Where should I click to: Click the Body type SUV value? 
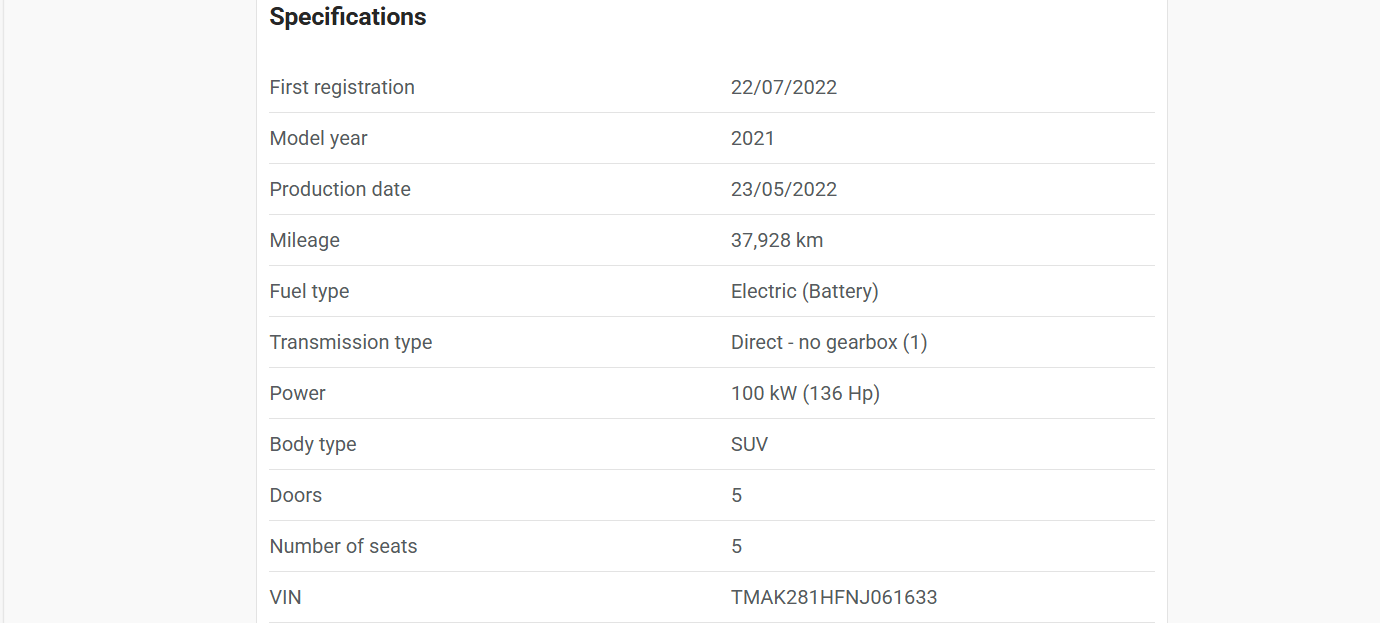pos(750,444)
